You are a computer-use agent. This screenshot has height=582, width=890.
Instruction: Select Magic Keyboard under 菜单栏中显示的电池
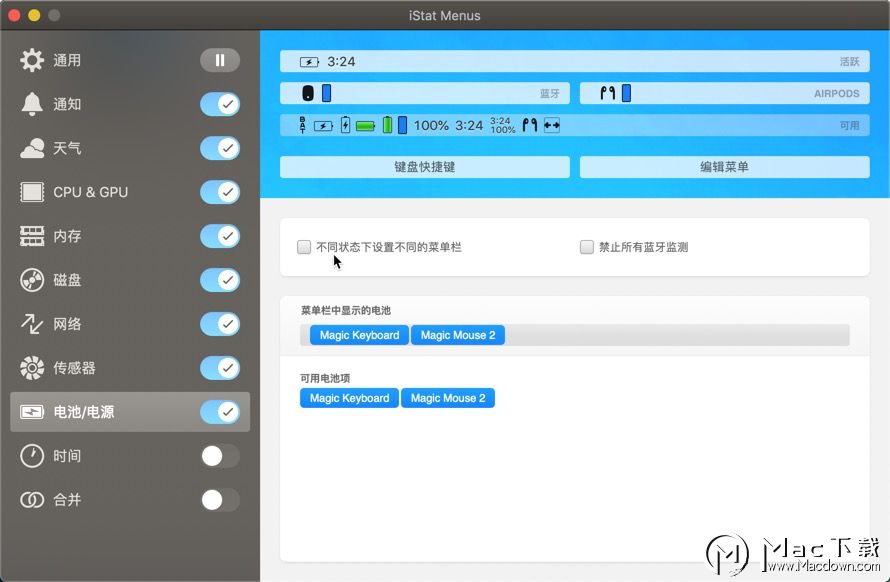click(359, 335)
